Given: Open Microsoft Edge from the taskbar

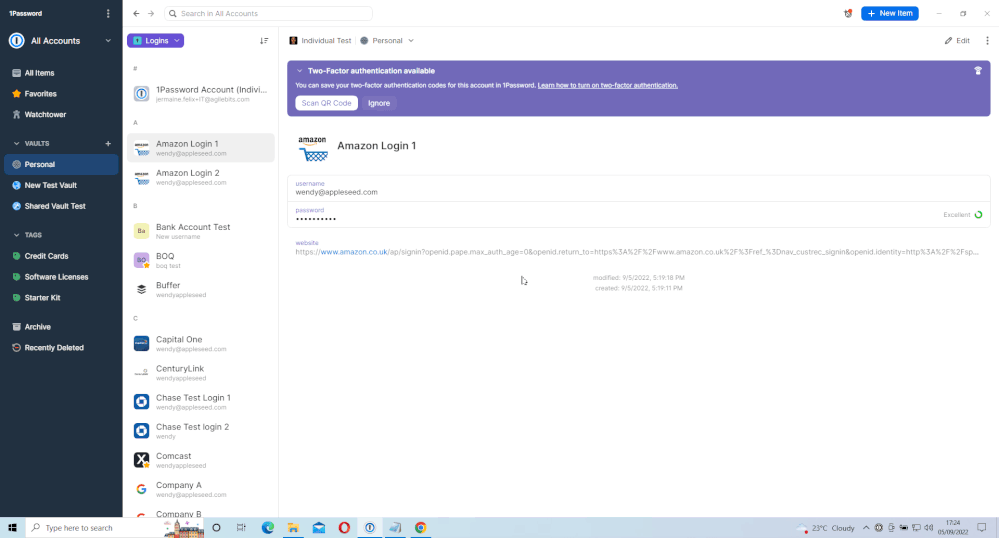Looking at the screenshot, I should tap(268, 528).
